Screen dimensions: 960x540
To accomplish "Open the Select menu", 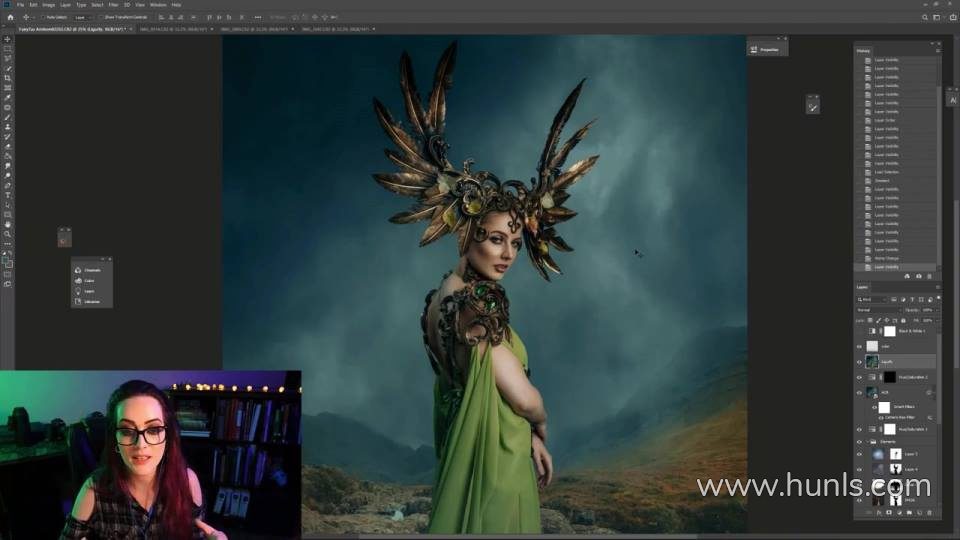I will click(97, 5).
